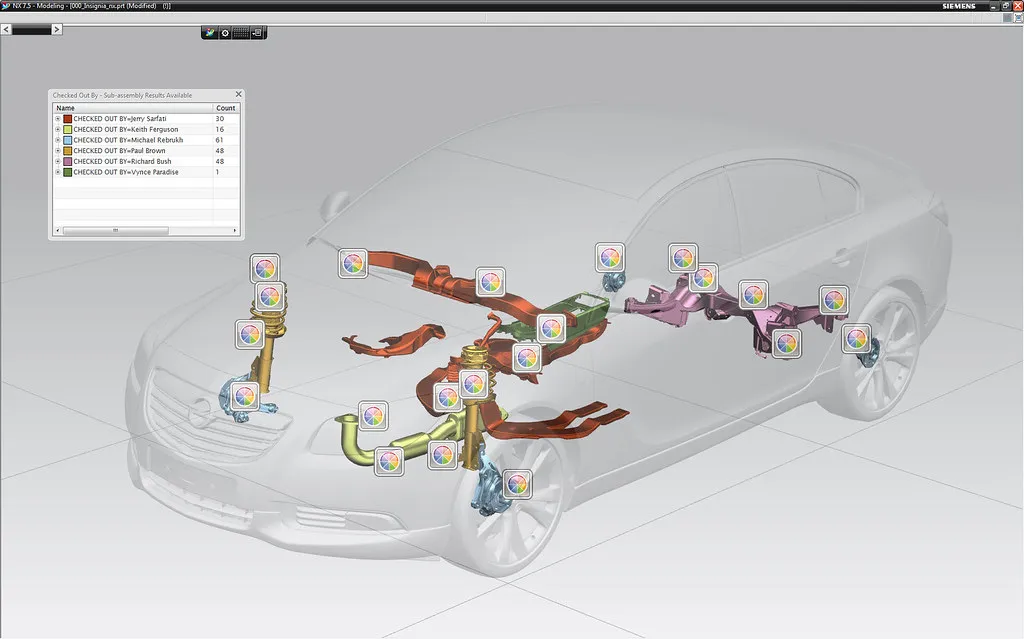Select the keyboard icon in the floating toolbar
Screen dimensions: 1024x639
(240, 32)
